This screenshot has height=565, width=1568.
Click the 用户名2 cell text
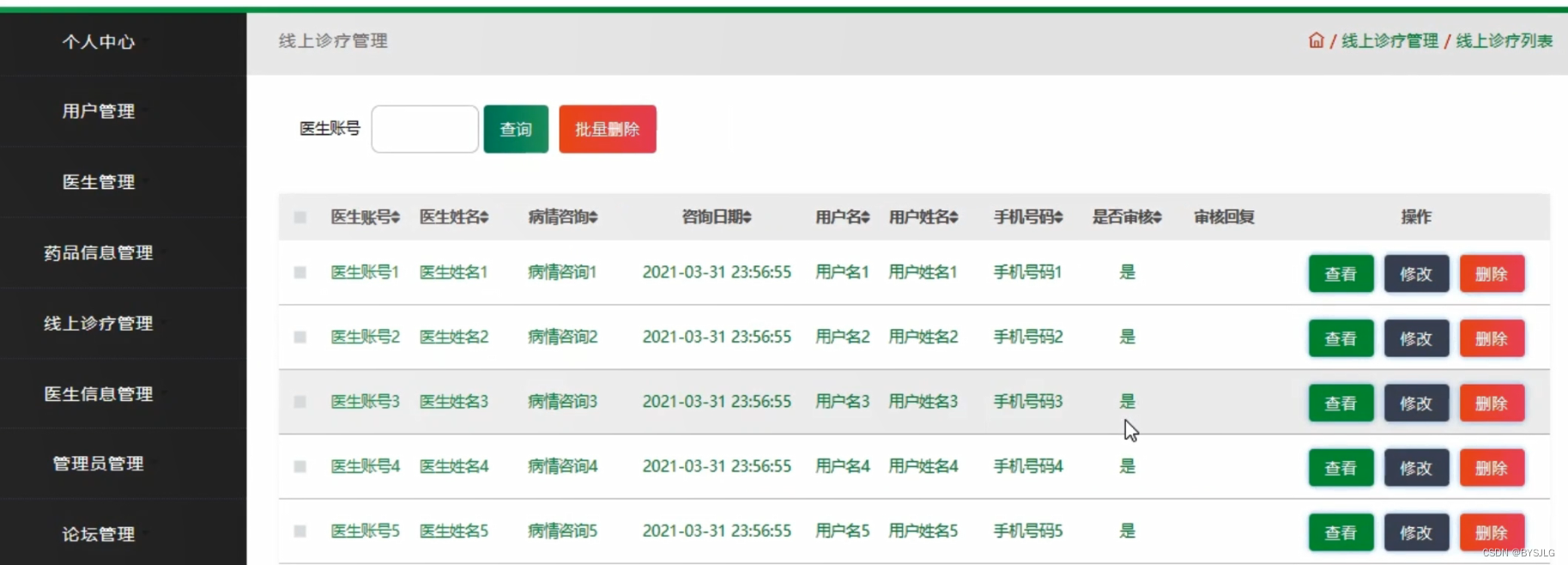click(843, 337)
